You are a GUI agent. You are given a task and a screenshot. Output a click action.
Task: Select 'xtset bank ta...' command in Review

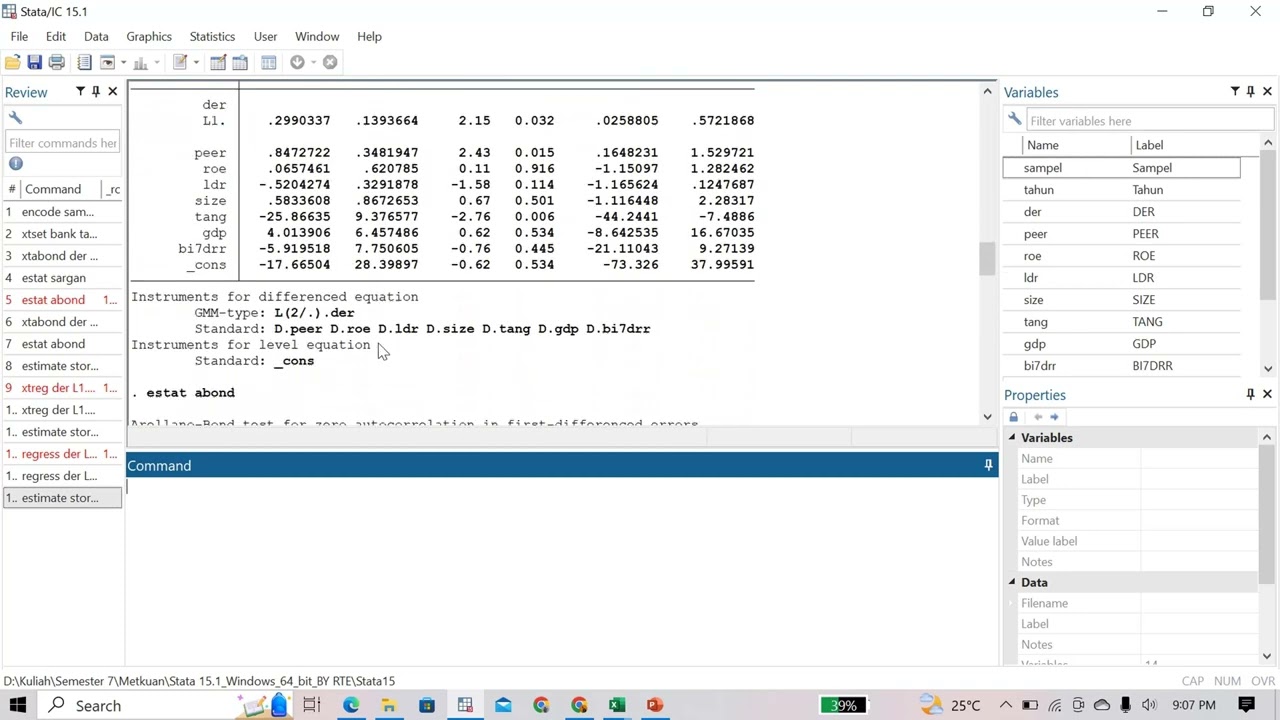coord(62,234)
